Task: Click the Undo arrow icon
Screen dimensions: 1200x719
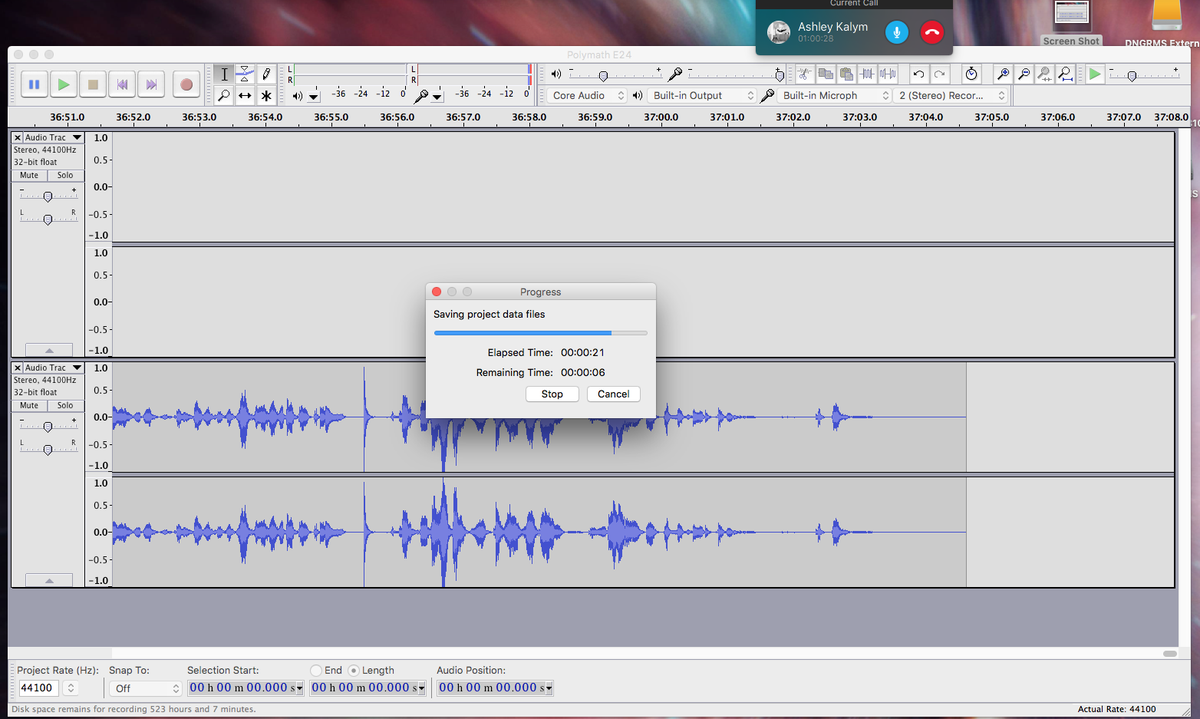Action: pyautogui.click(x=918, y=74)
